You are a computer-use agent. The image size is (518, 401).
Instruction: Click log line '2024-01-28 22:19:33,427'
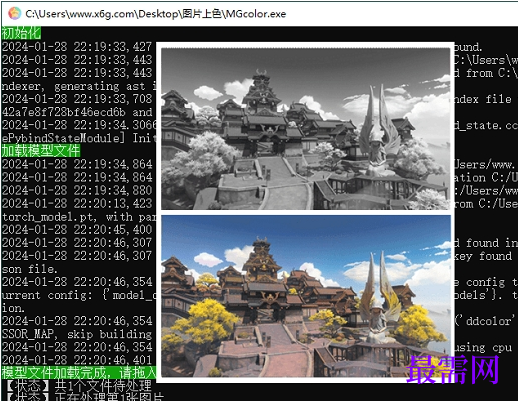tap(77, 46)
